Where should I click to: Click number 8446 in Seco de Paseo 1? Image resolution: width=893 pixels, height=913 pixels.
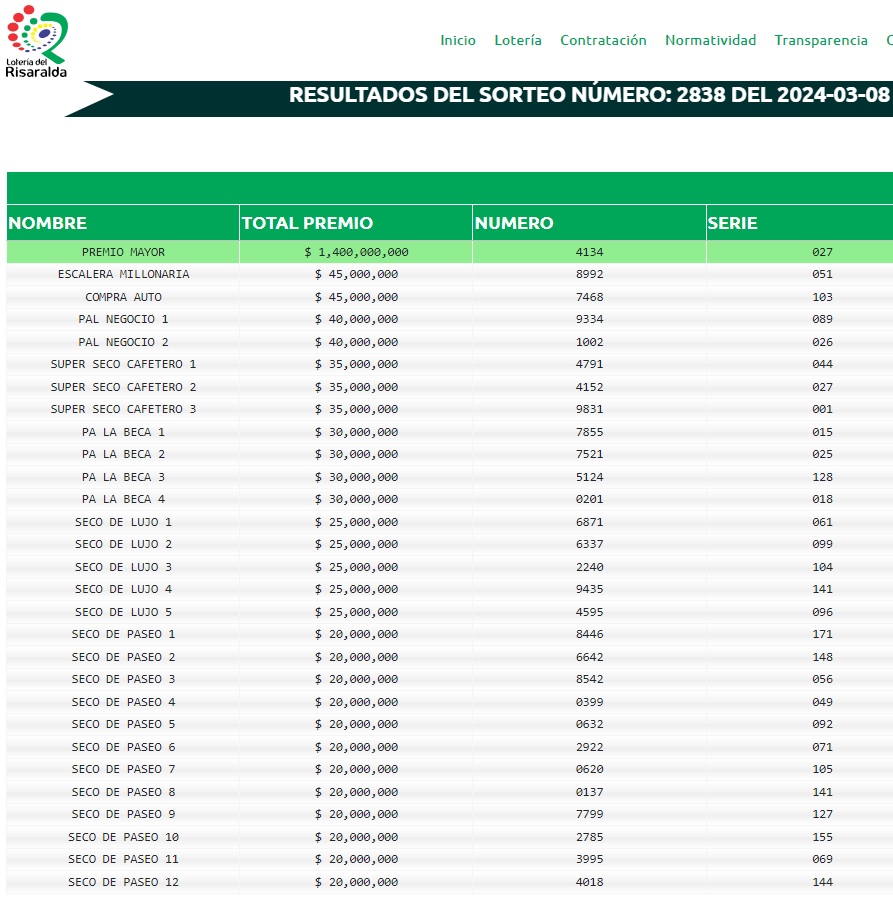point(590,634)
